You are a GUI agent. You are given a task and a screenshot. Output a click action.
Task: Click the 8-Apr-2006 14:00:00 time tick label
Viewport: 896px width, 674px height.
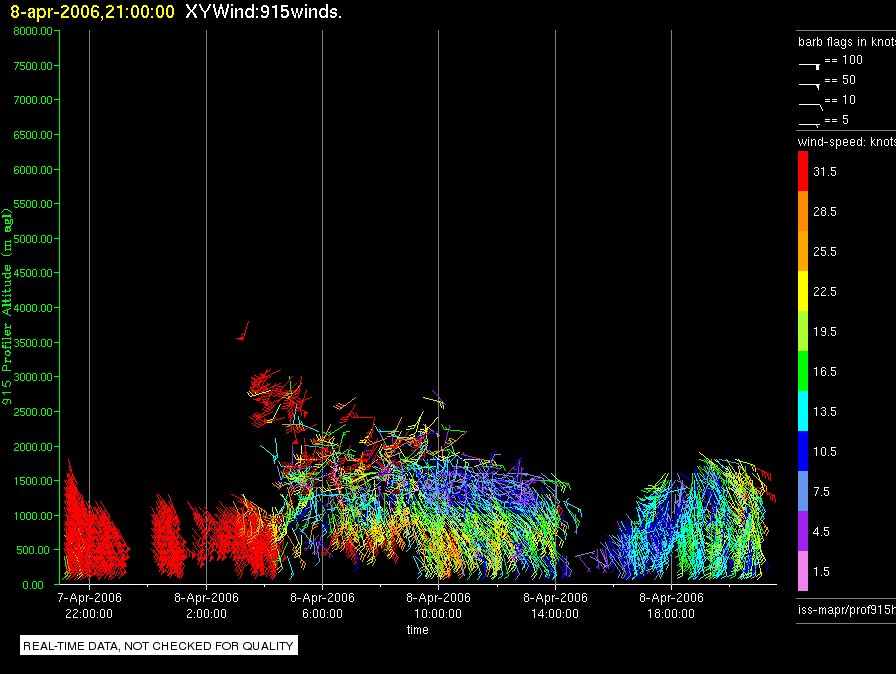[x=555, y=605]
